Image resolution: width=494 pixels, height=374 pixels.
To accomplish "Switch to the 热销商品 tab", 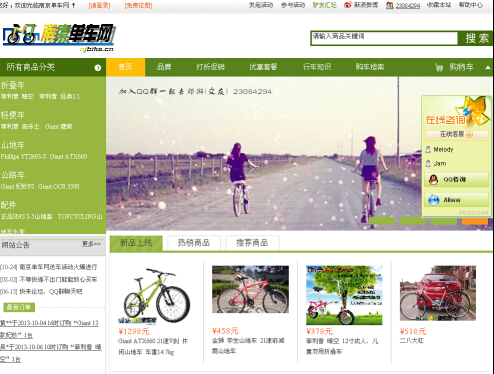I will coord(194,243).
